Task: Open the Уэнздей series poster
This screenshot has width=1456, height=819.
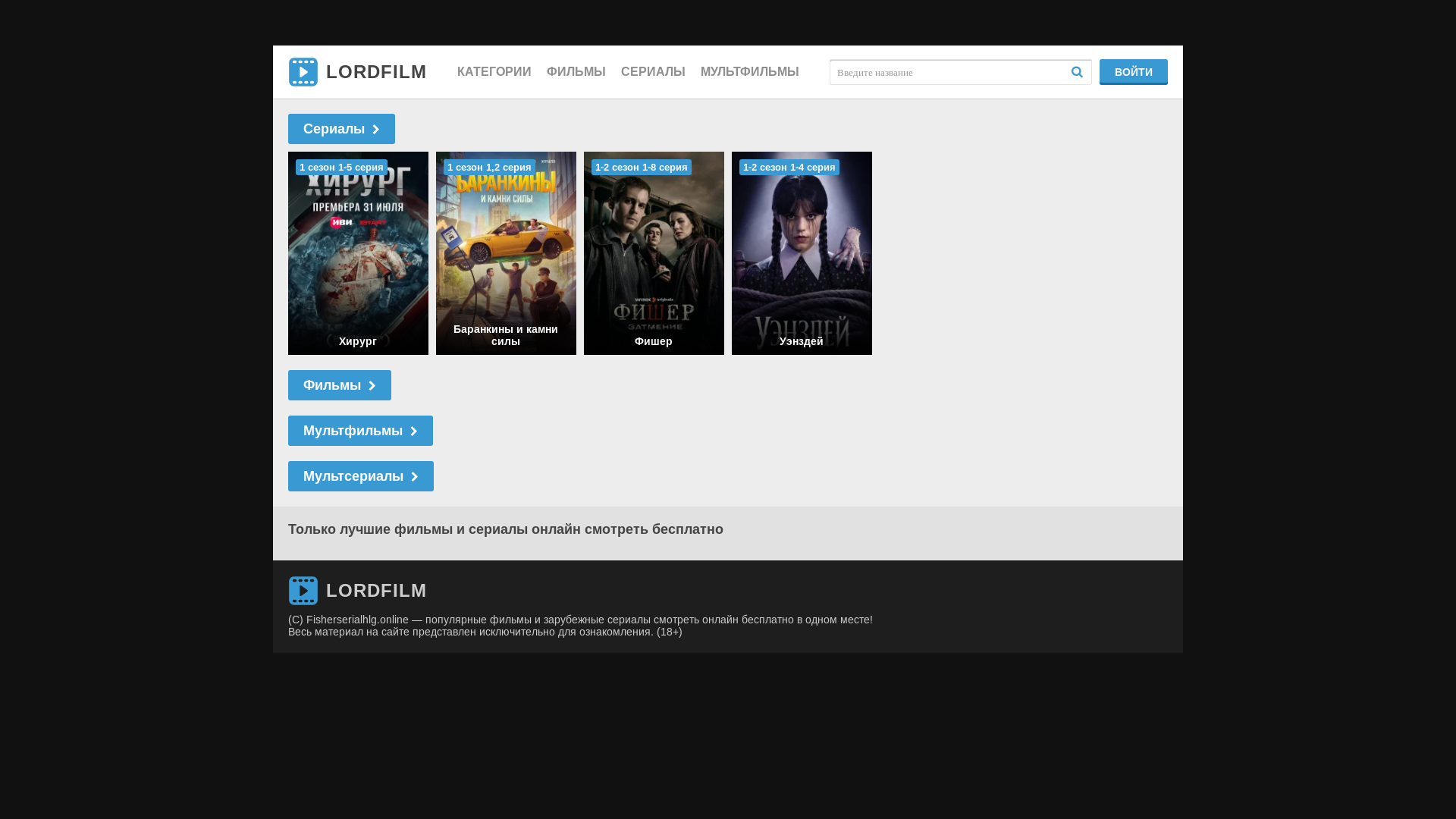Action: click(x=802, y=253)
